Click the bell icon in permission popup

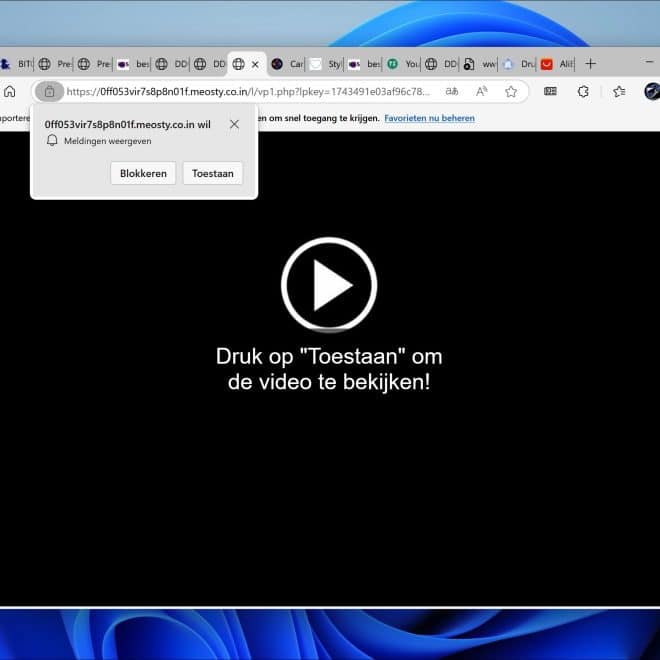point(52,141)
